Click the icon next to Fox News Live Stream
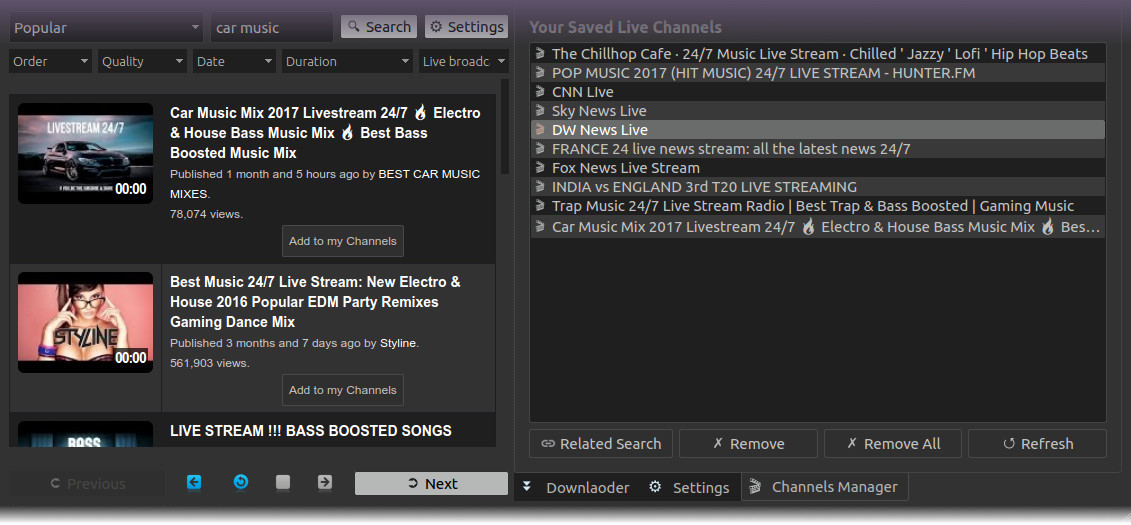This screenshot has width=1131, height=525. 540,167
